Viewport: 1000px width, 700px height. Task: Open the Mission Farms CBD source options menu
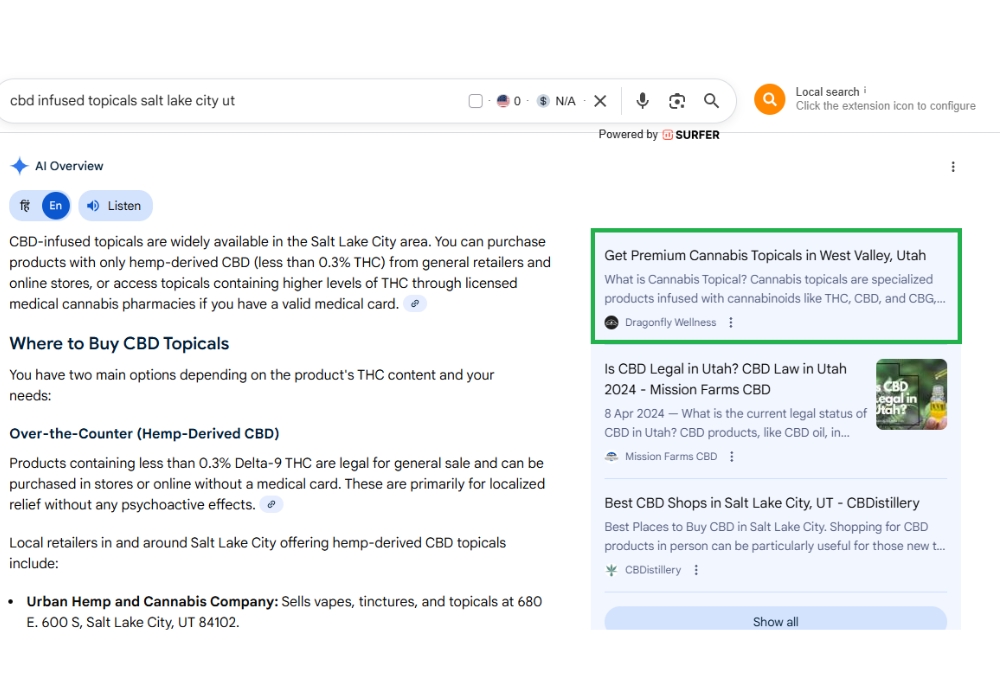pos(732,456)
